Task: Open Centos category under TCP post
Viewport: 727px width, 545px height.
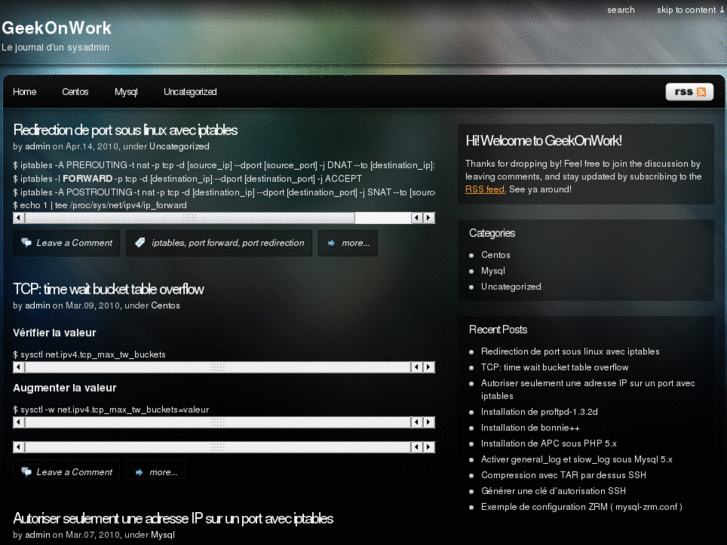Action: point(166,306)
